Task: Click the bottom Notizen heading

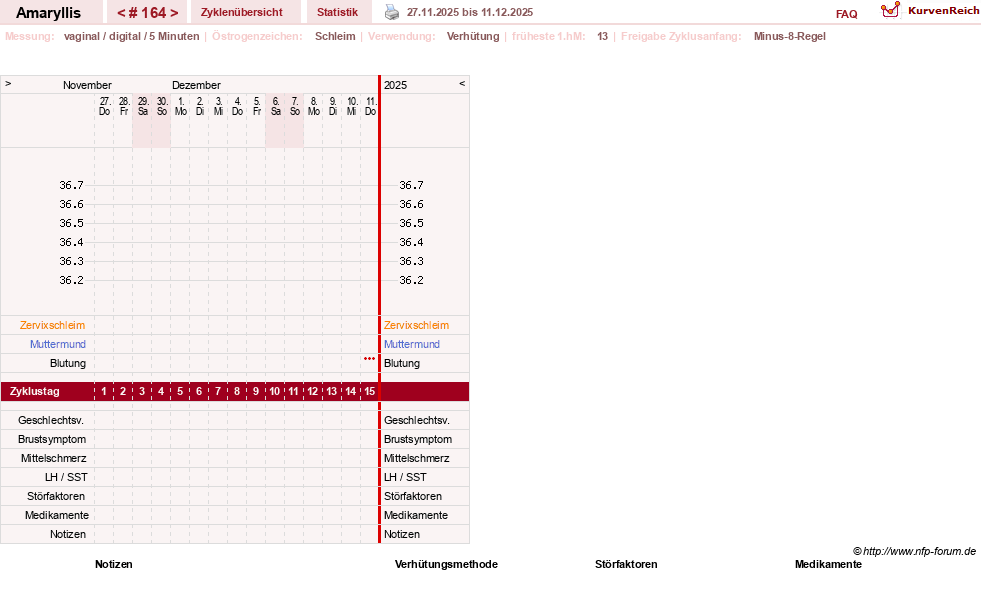Action: (113, 564)
